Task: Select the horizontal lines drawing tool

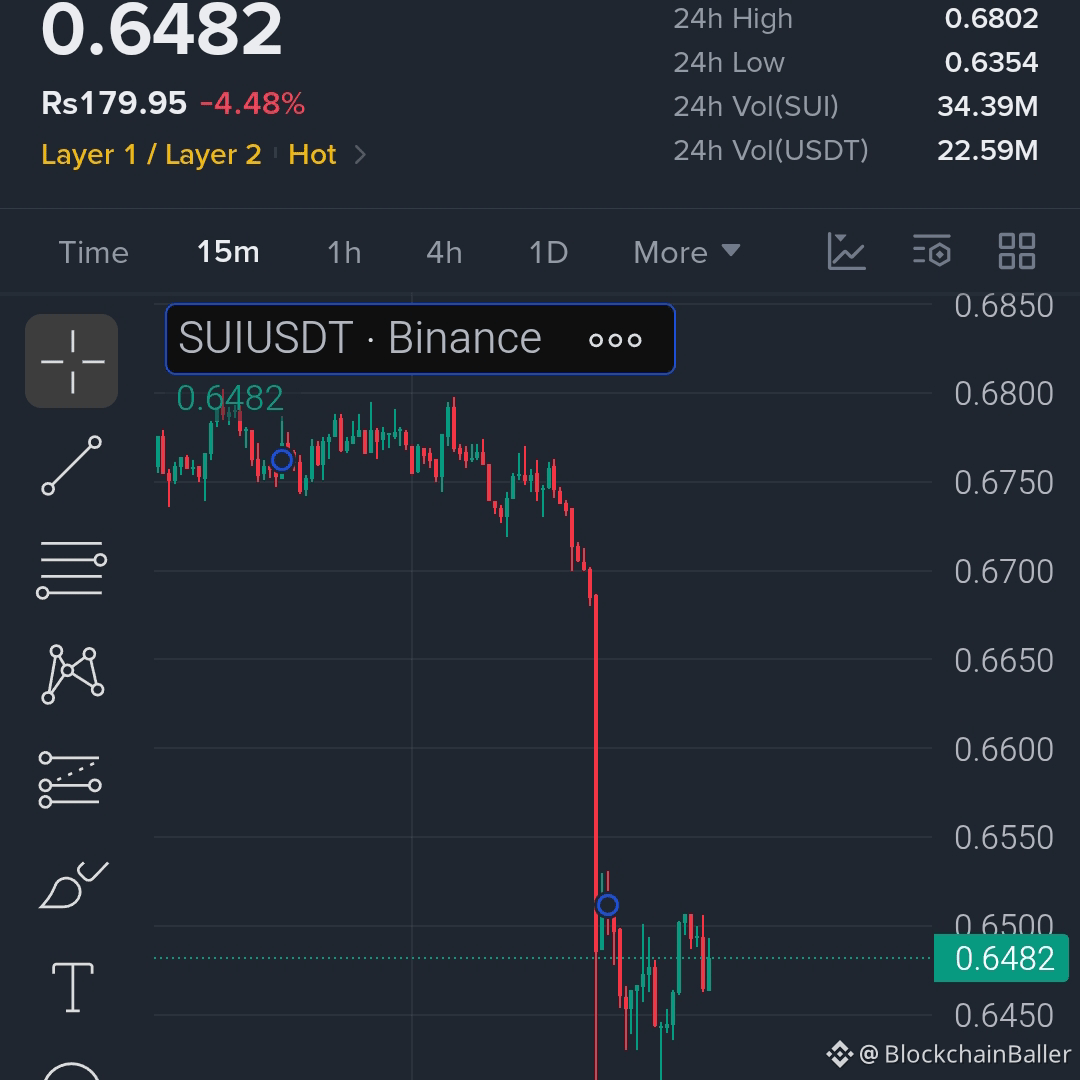Action: pos(72,569)
